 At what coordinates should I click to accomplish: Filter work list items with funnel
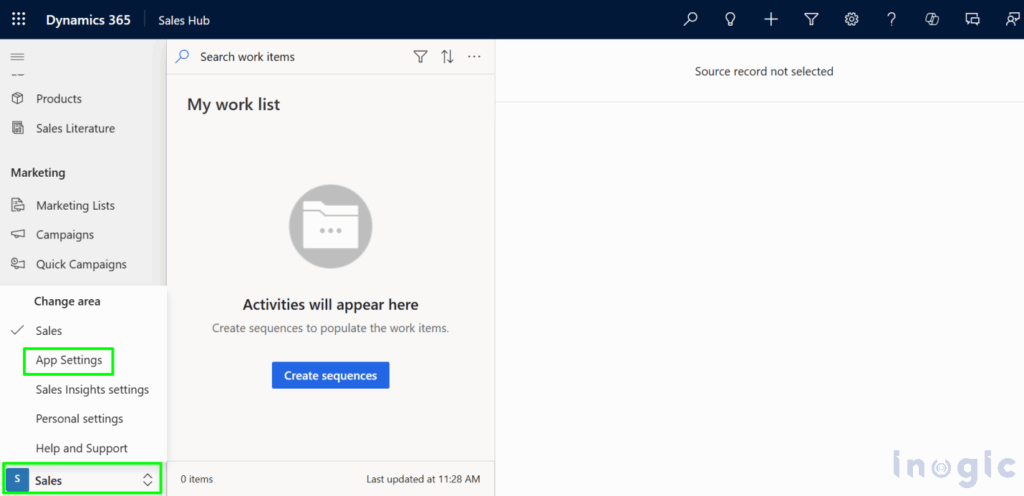[420, 57]
